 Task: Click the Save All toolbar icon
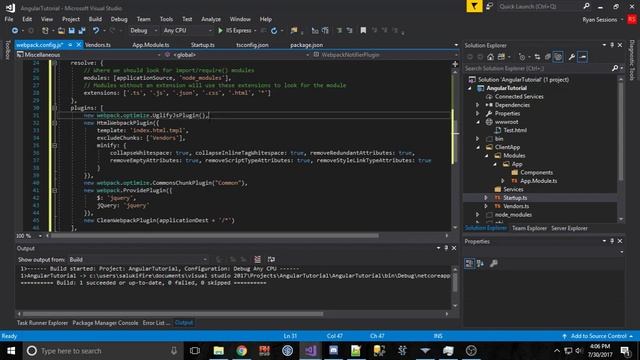(82, 31)
